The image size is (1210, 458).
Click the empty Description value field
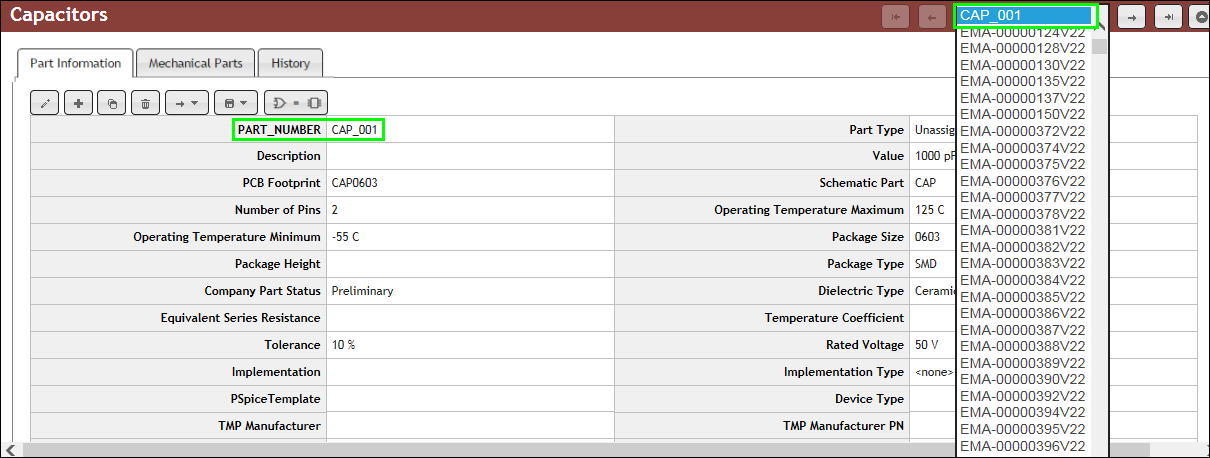click(x=470, y=156)
